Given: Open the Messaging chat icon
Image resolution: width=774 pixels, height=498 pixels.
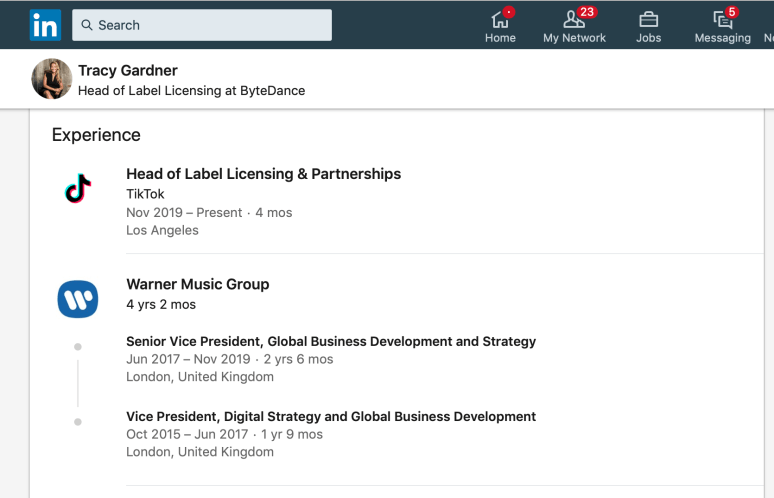Looking at the screenshot, I should pyautogui.click(x=722, y=18).
